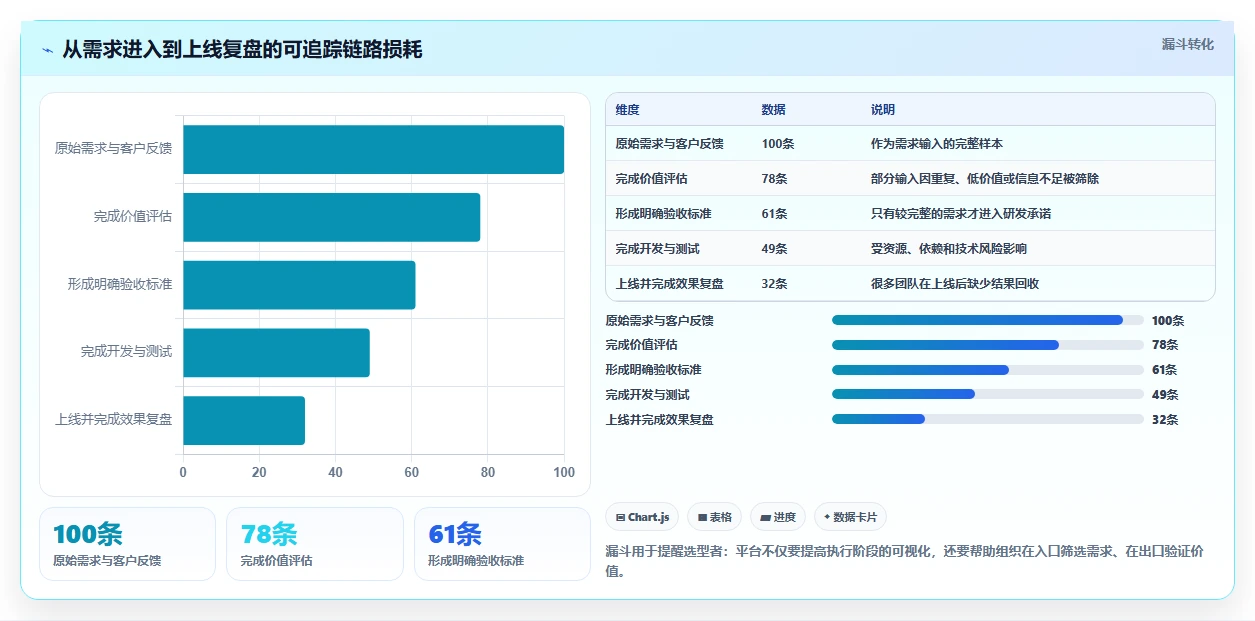Click the 说明 column header
Viewport: 1255px width, 621px height.
point(883,110)
